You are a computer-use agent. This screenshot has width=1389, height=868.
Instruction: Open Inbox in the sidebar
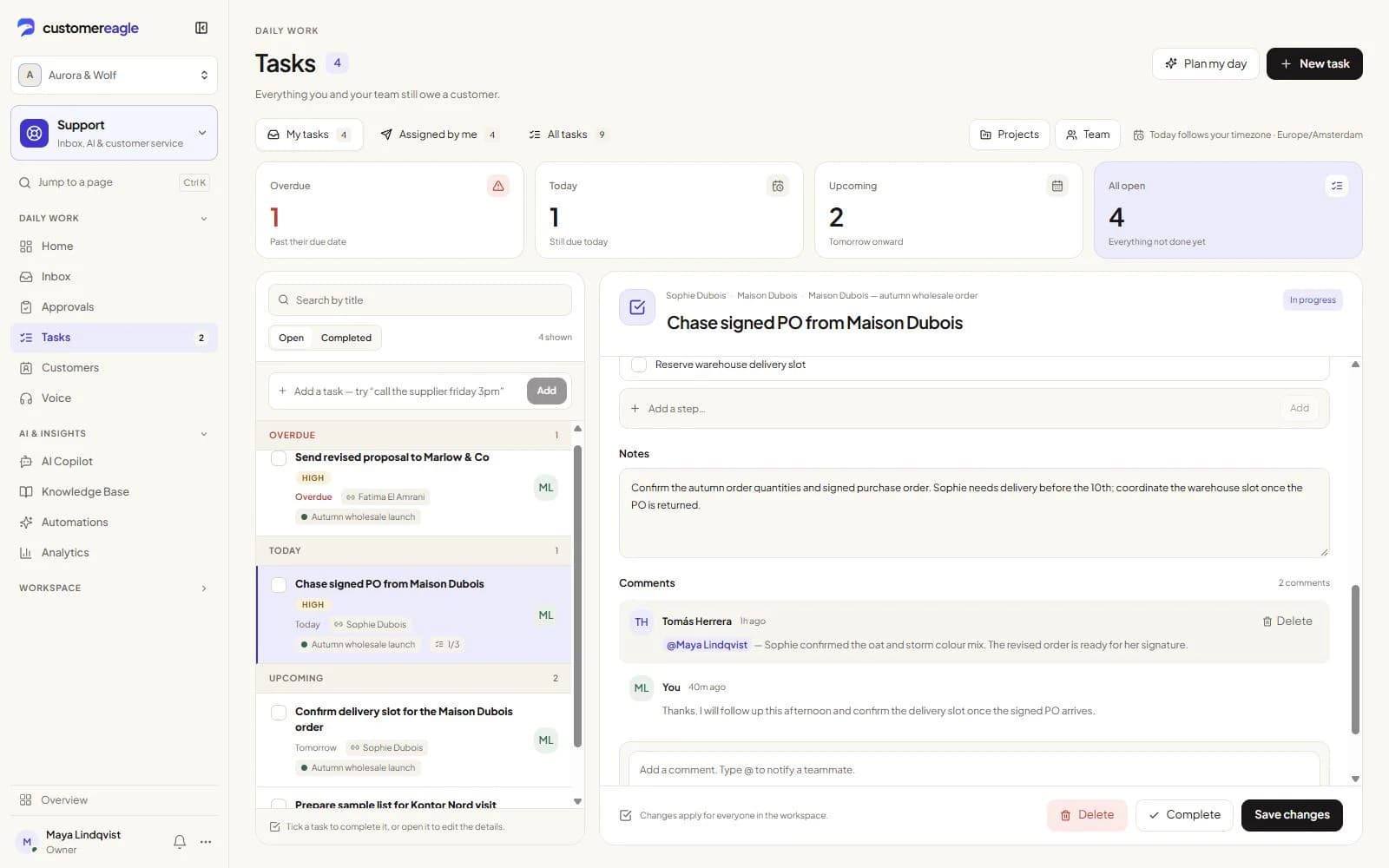[x=114, y=277]
